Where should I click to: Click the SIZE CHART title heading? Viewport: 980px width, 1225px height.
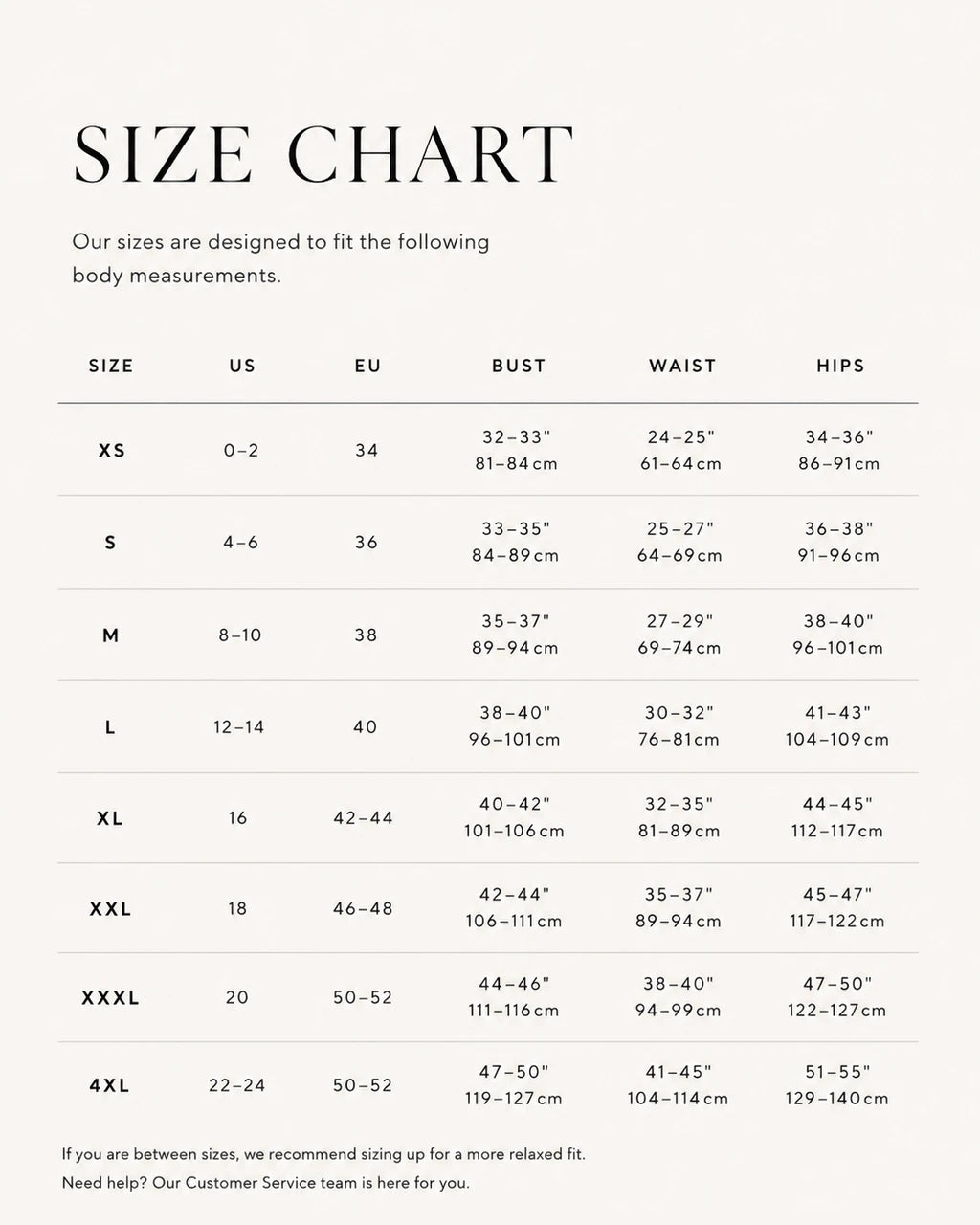point(323,154)
